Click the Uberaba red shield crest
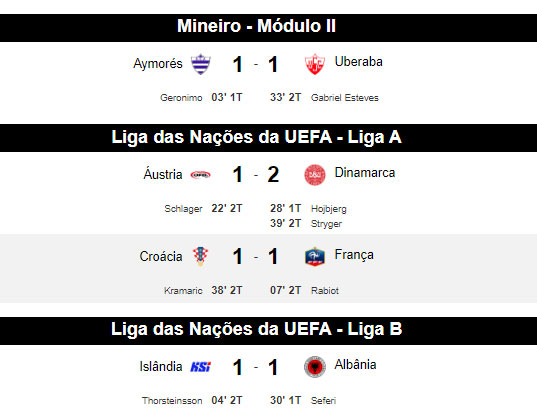 (315, 64)
